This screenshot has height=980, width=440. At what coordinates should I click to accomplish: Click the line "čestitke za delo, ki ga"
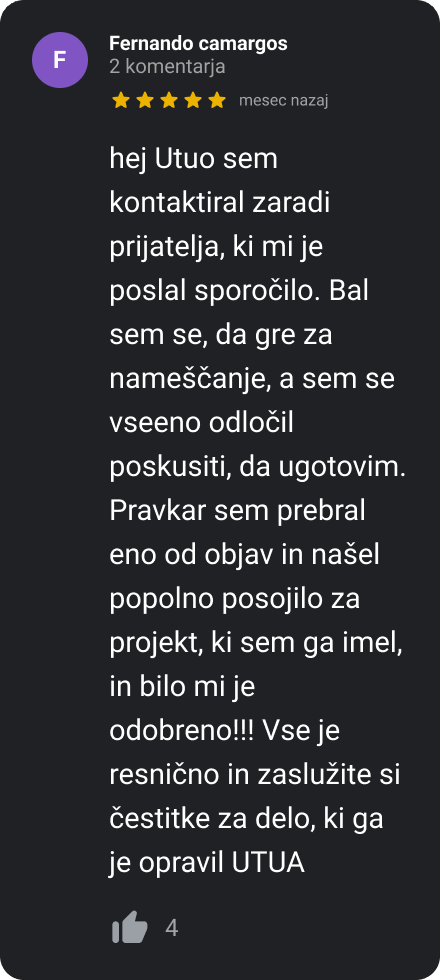coord(246,819)
